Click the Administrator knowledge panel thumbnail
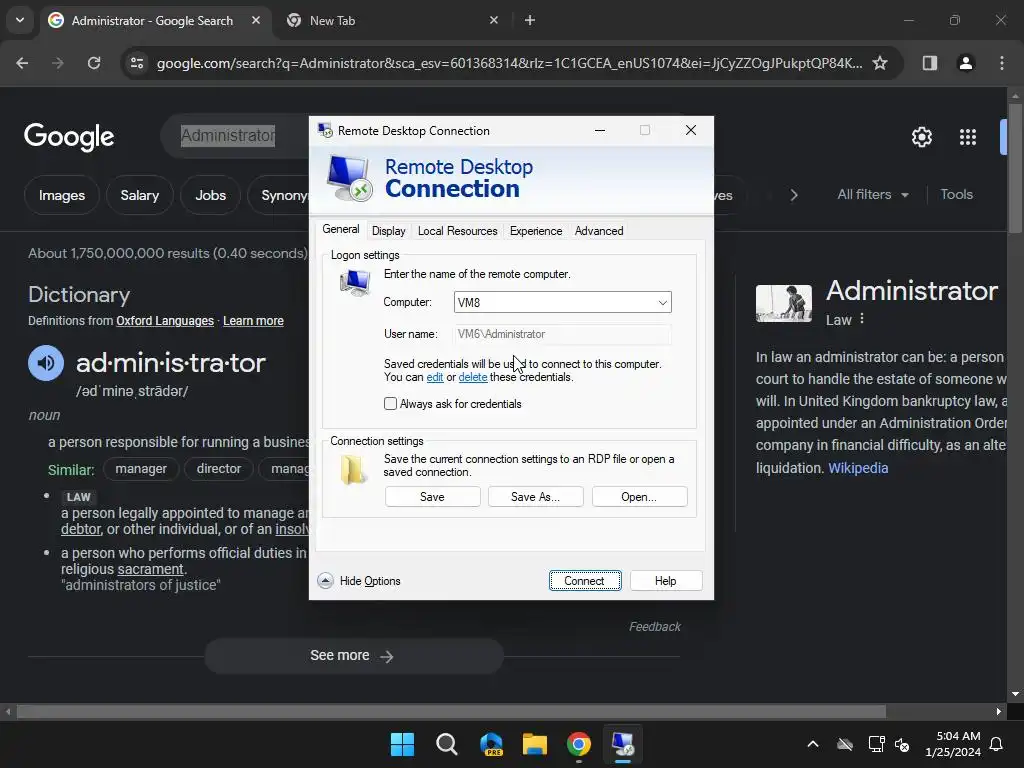Viewport: 1024px width, 768px height. click(784, 303)
